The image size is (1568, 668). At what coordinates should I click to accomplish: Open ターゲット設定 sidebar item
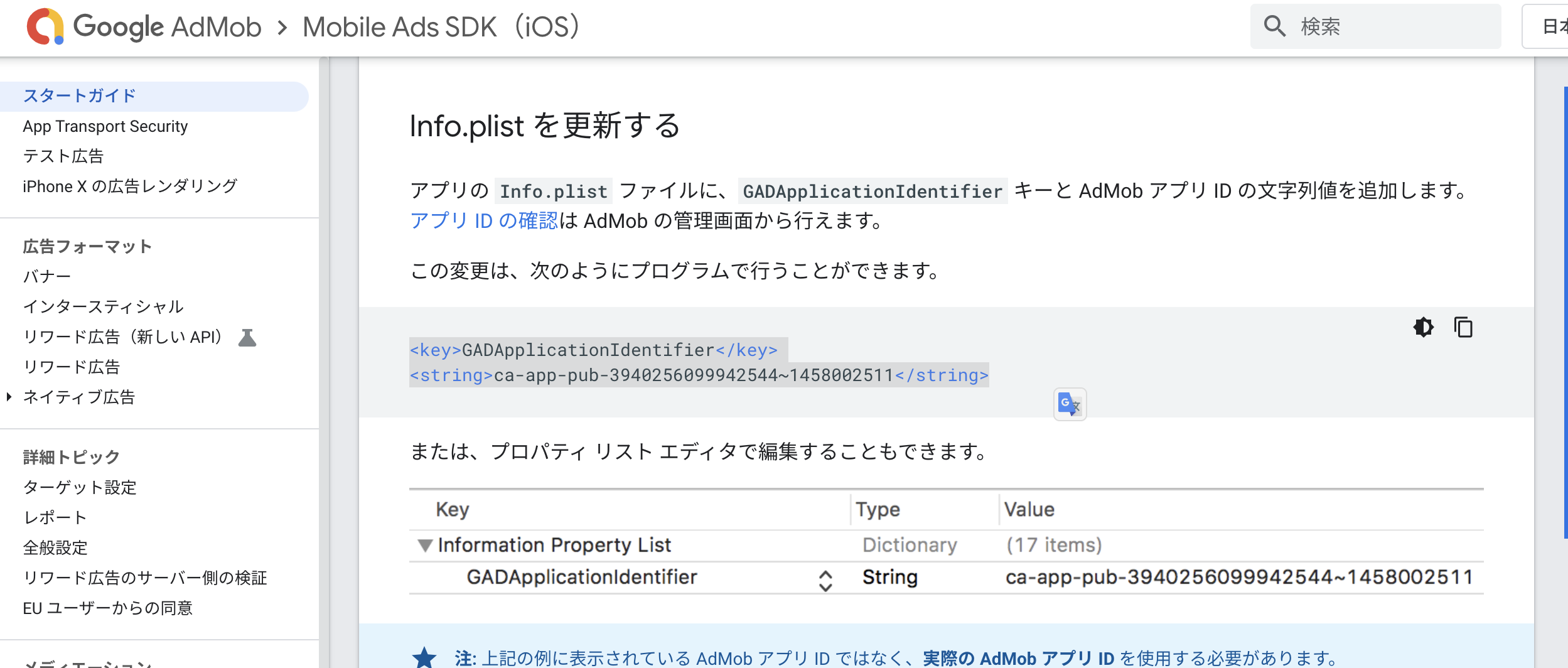[79, 488]
